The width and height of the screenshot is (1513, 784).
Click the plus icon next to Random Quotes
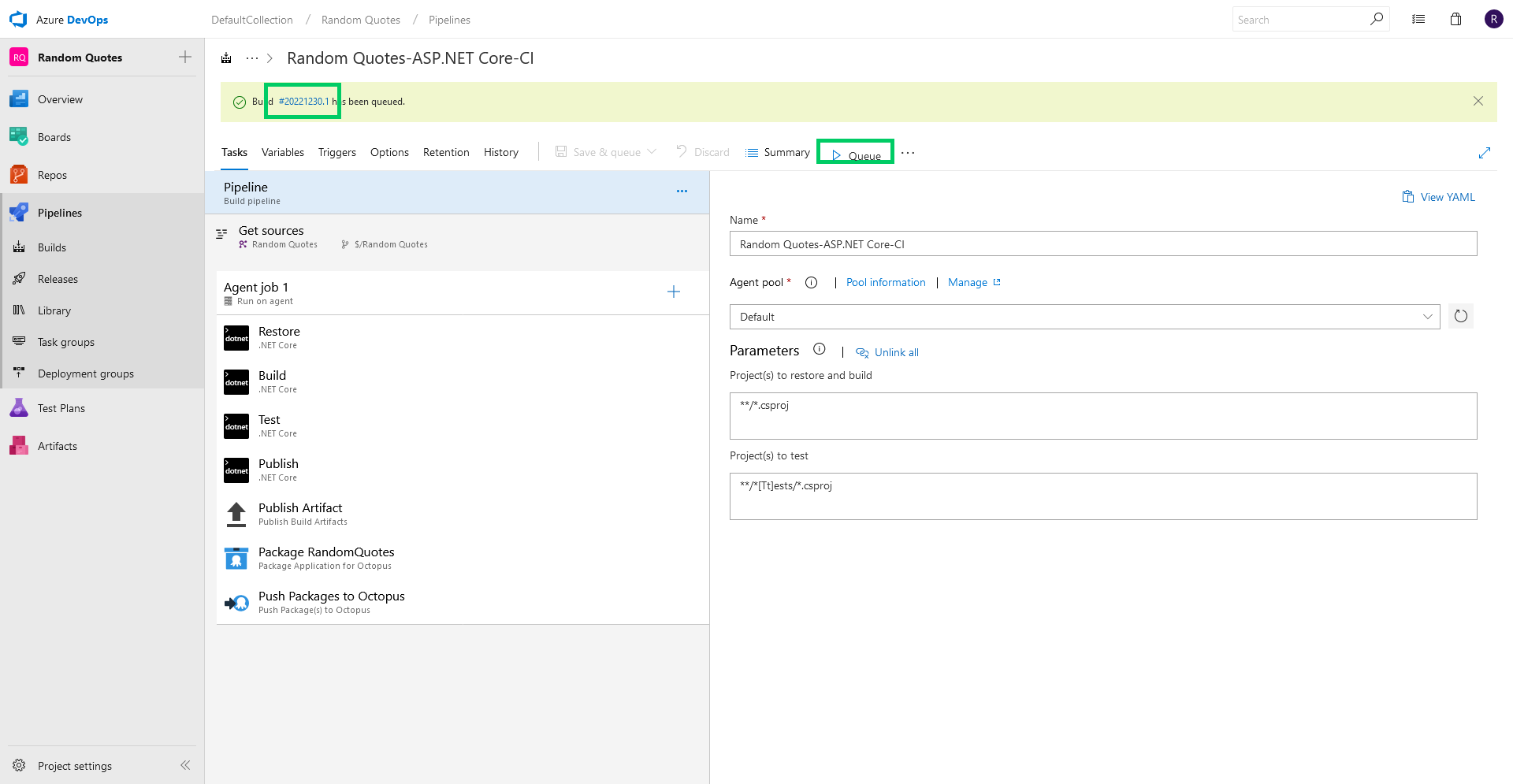(x=185, y=57)
